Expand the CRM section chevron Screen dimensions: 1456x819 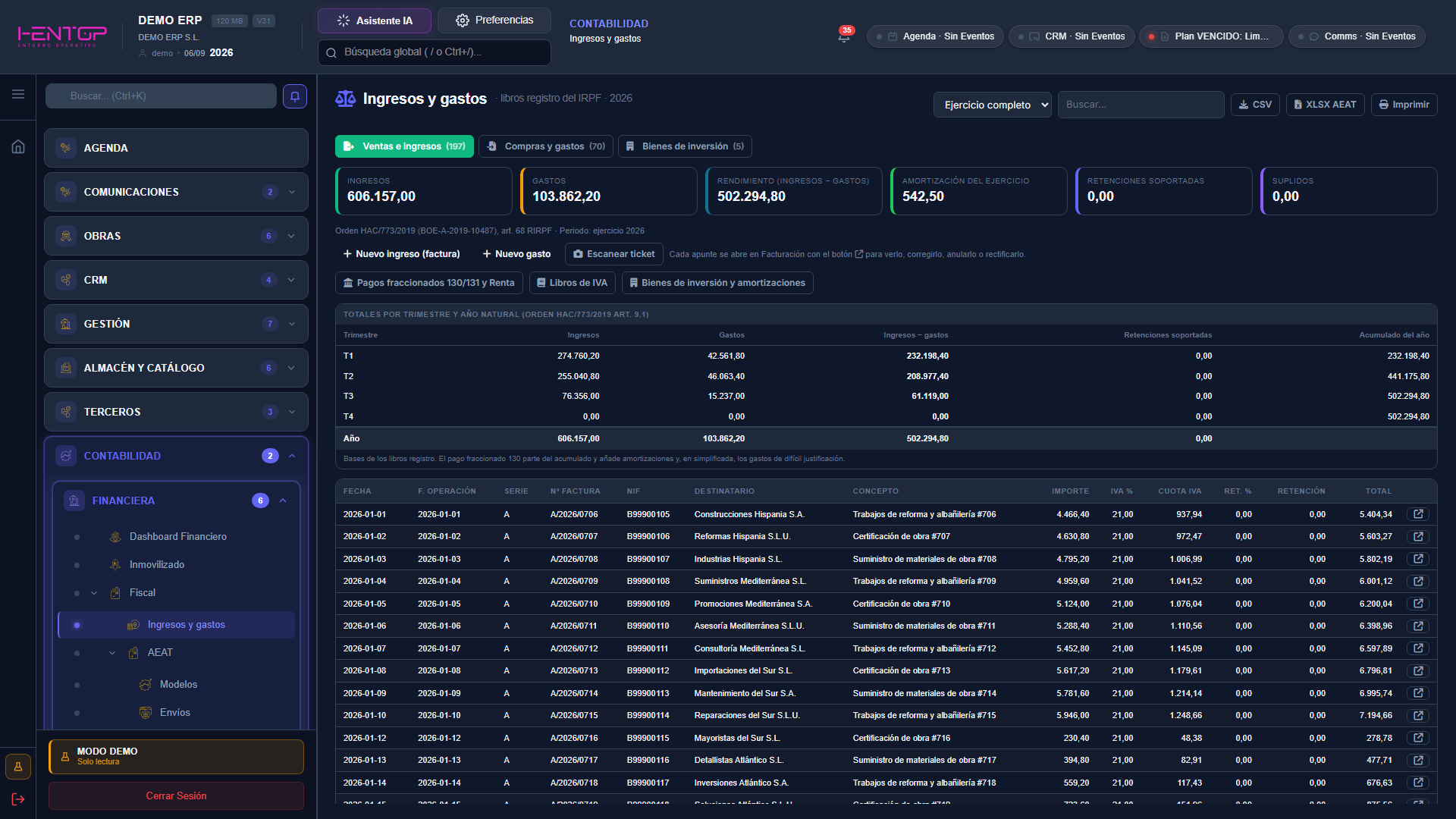point(292,280)
